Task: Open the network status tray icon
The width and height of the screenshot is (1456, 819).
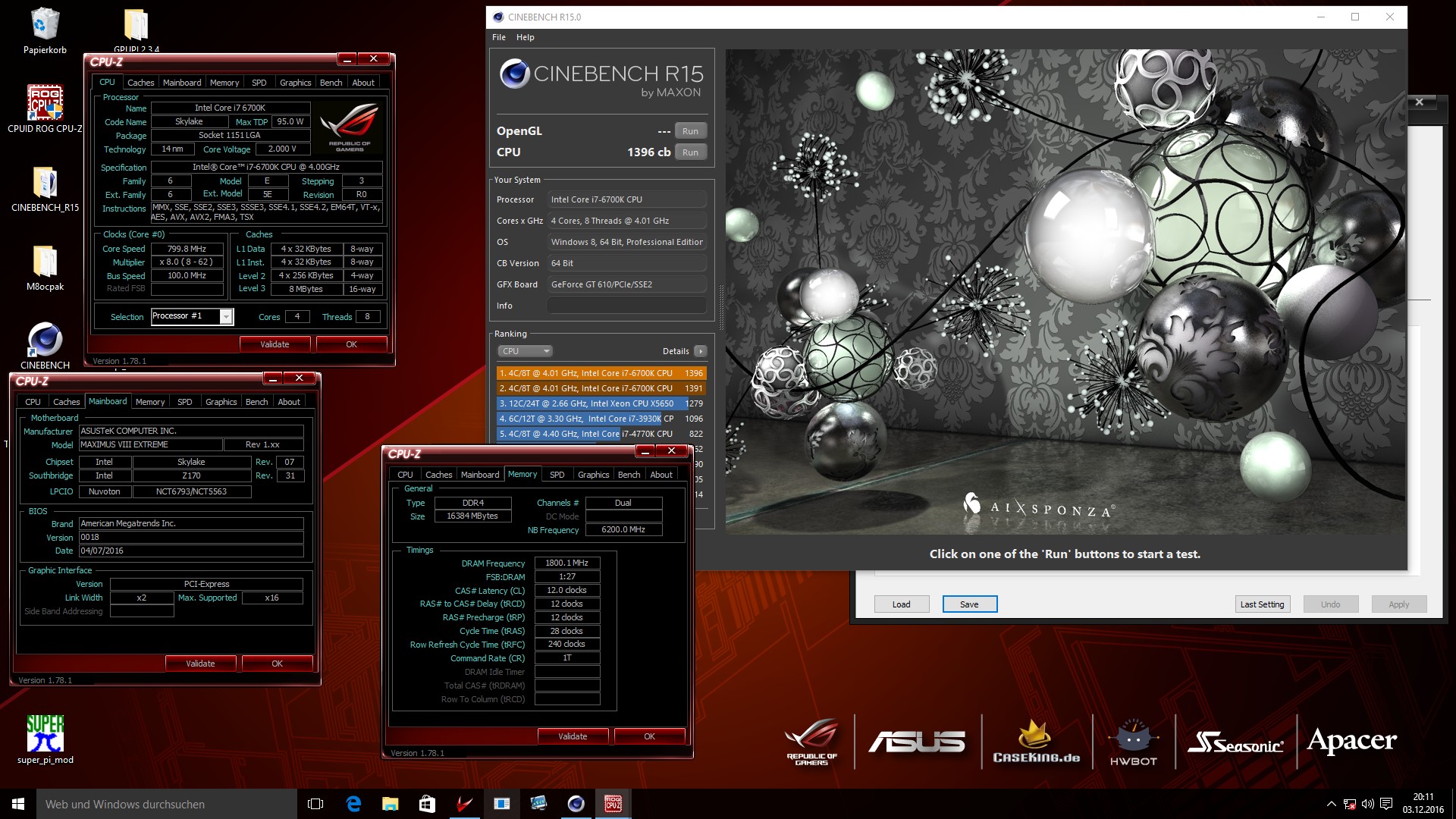Action: (x=1349, y=804)
